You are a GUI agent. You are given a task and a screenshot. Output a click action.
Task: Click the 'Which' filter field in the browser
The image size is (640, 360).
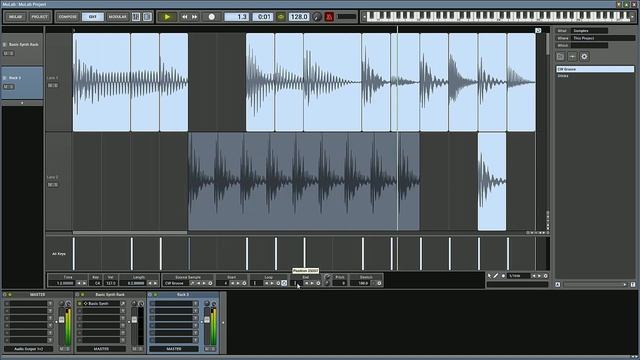(589, 45)
